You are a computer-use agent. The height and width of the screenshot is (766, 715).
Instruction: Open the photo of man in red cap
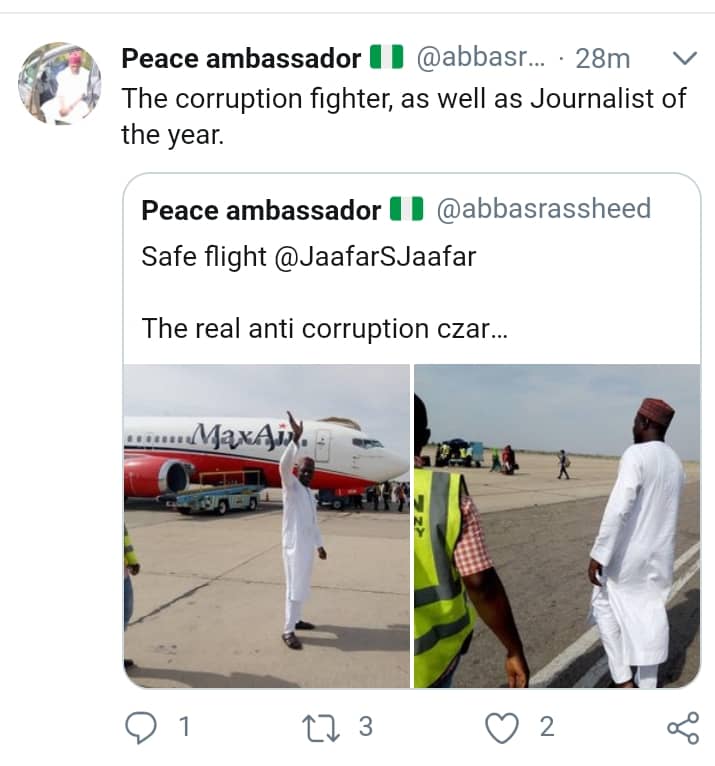(x=557, y=525)
